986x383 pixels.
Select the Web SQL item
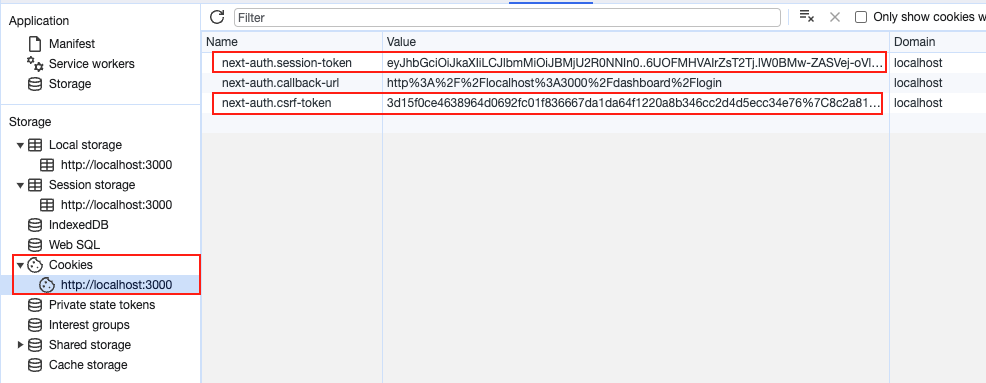[x=74, y=245]
